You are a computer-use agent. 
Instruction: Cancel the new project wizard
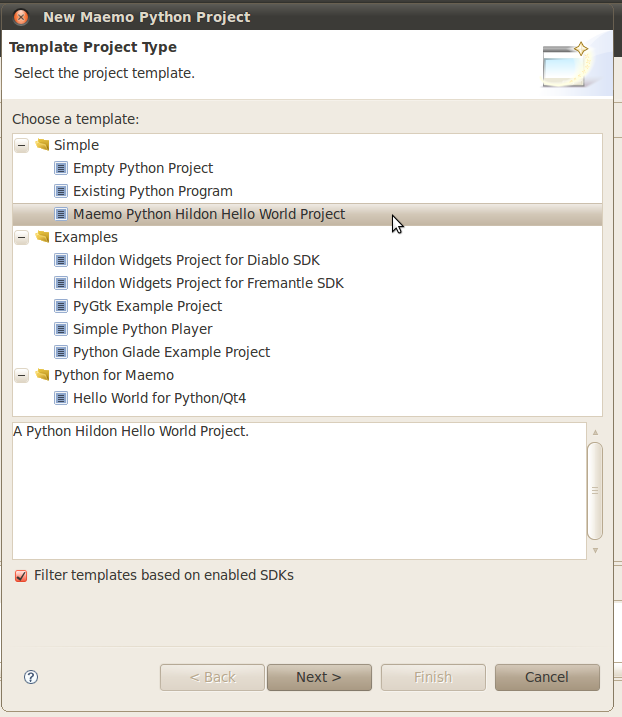tap(547, 677)
